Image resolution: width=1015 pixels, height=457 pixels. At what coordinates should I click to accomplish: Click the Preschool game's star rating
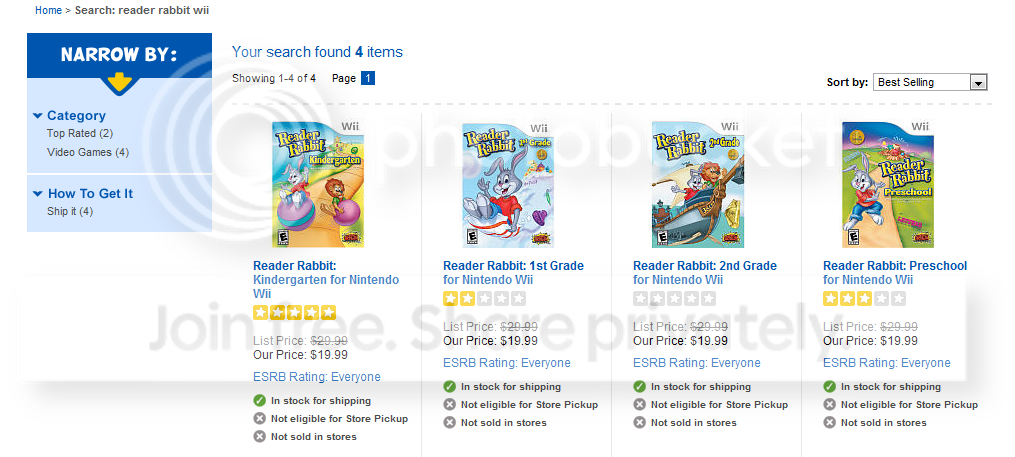pyautogui.click(x=864, y=299)
